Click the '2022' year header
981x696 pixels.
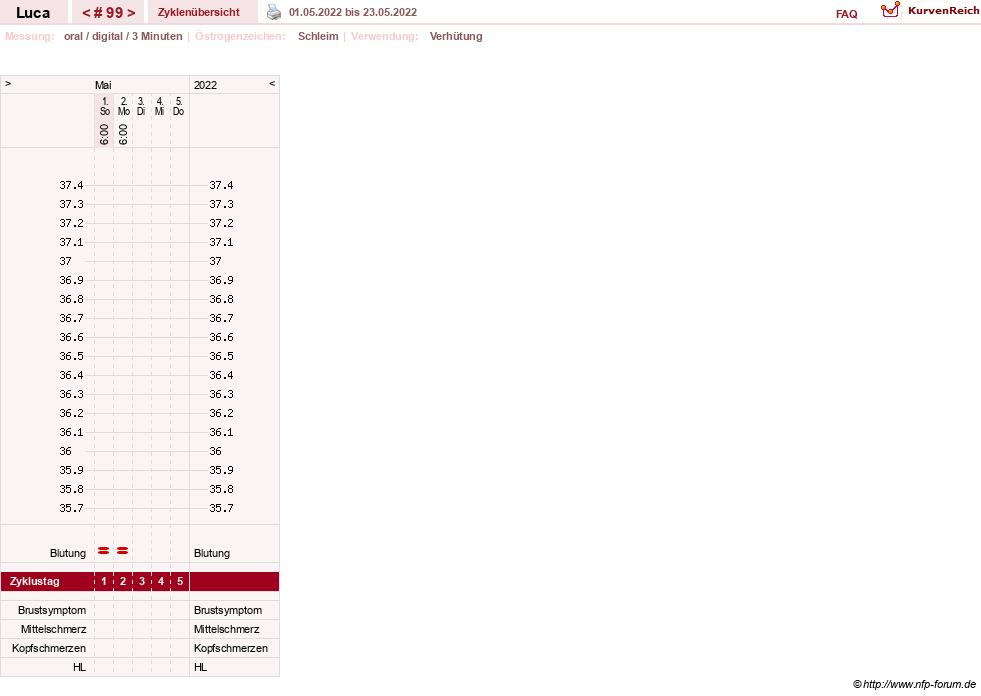click(205, 85)
